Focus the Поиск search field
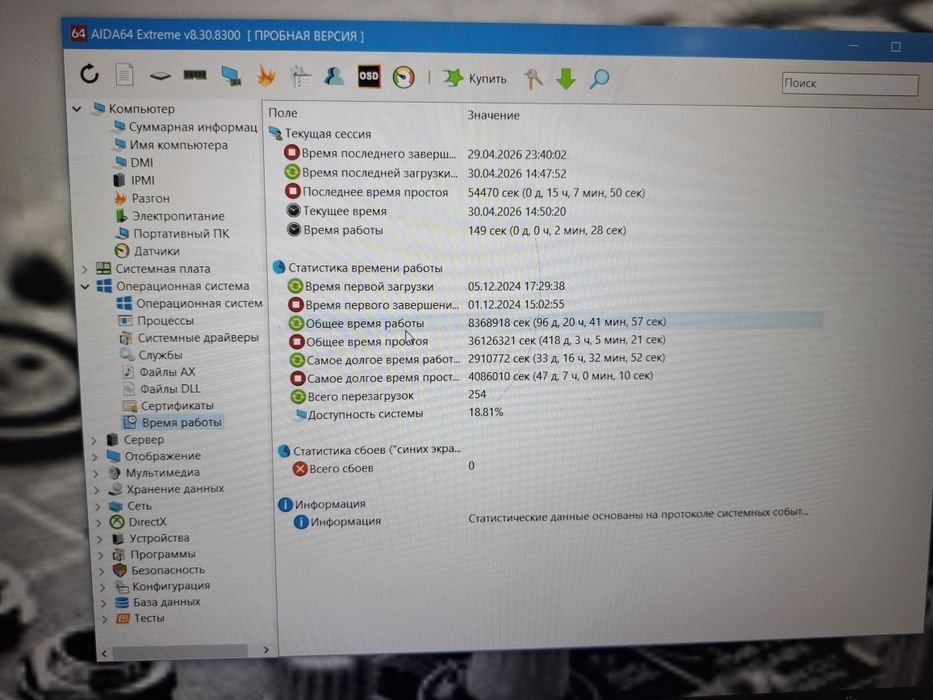 click(850, 83)
